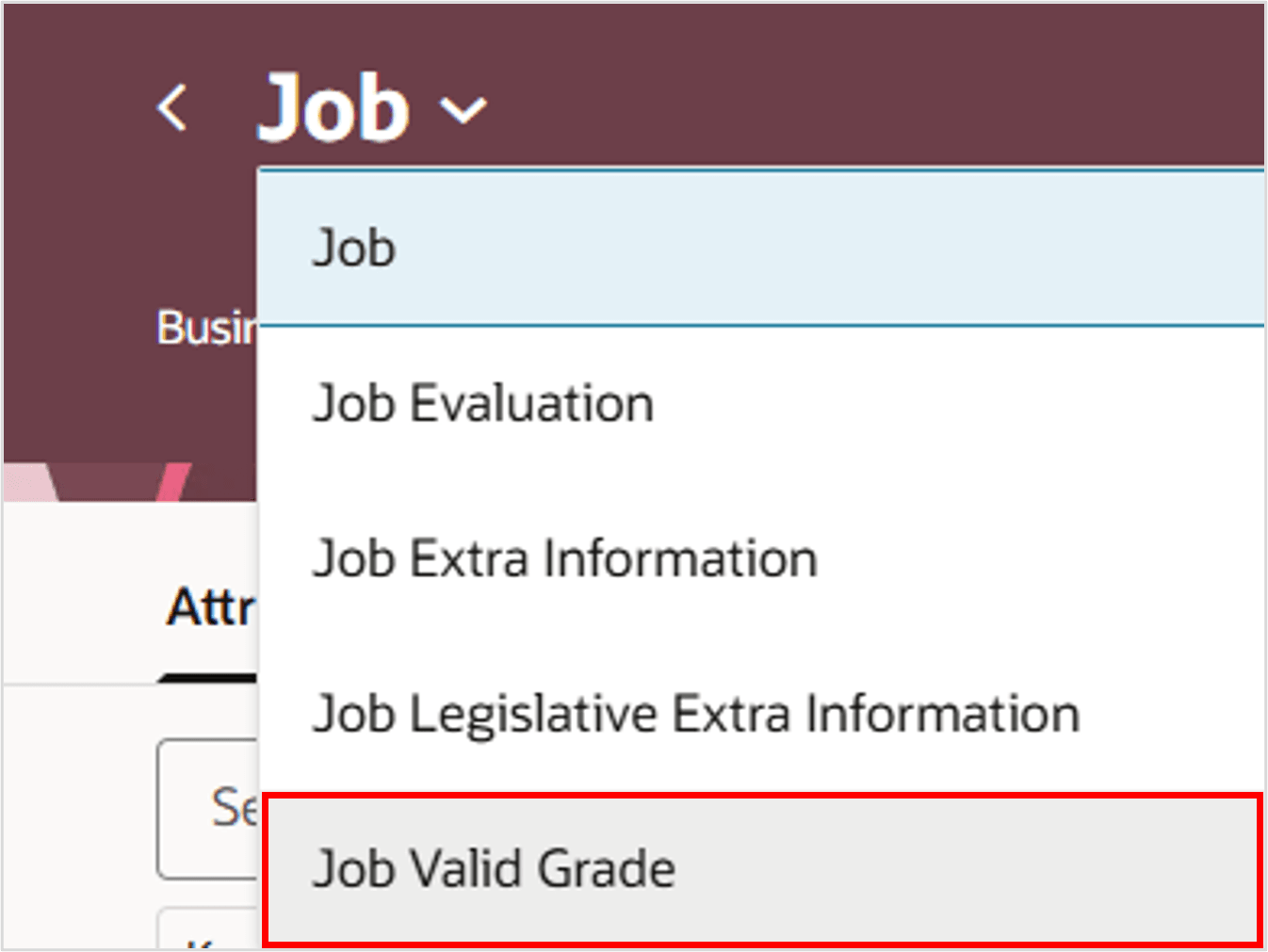Click the currently selected Job entry
The image size is (1268, 952).
[353, 248]
